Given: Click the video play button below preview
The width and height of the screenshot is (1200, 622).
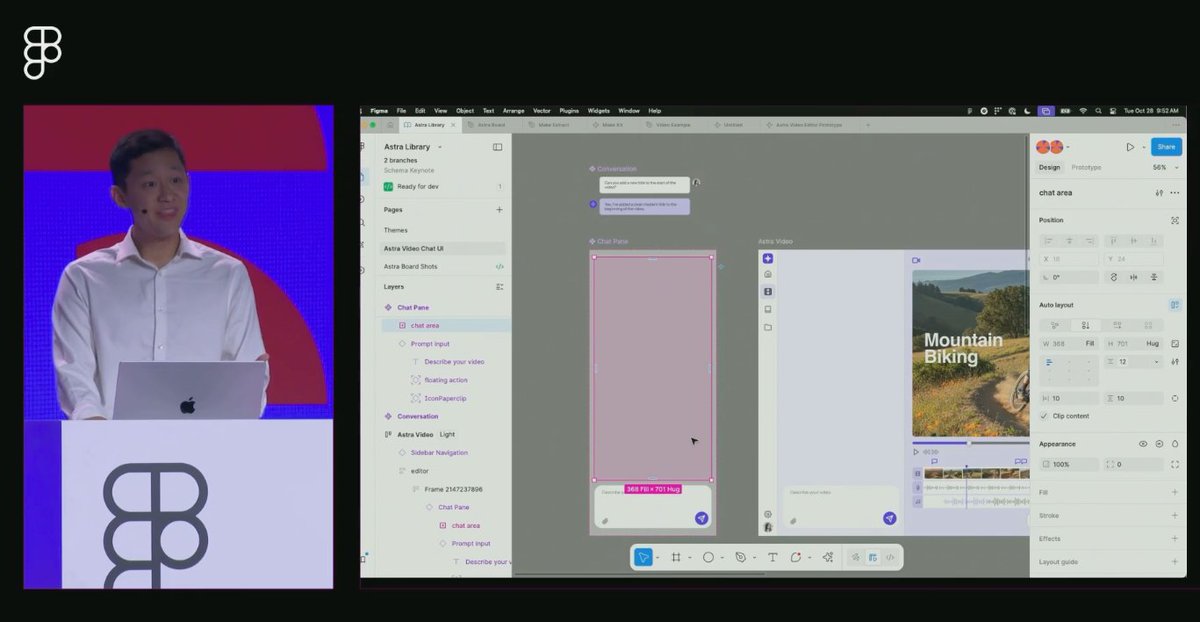Looking at the screenshot, I should tap(916, 452).
